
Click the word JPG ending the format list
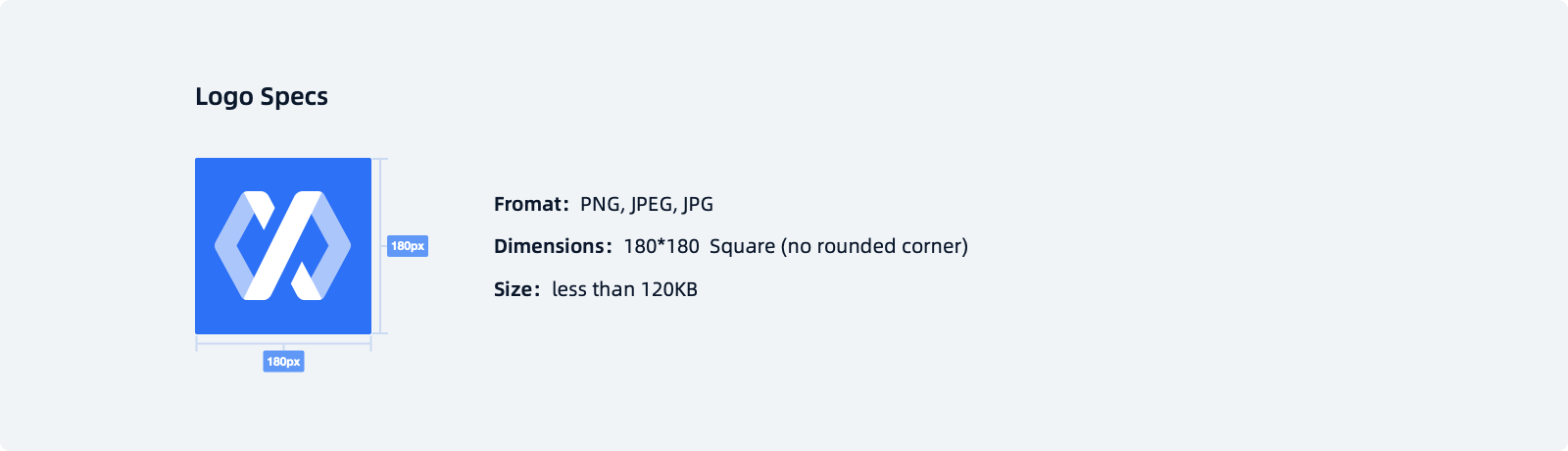click(698, 204)
